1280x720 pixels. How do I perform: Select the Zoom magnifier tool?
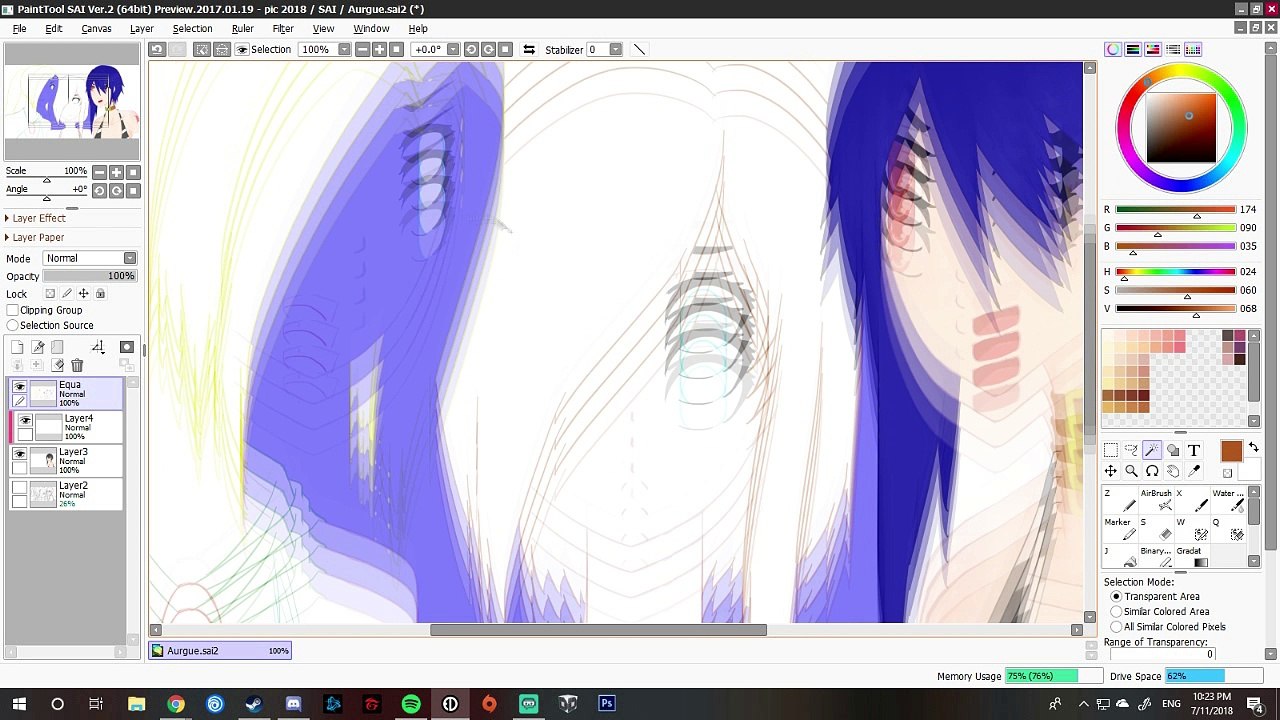(1131, 471)
